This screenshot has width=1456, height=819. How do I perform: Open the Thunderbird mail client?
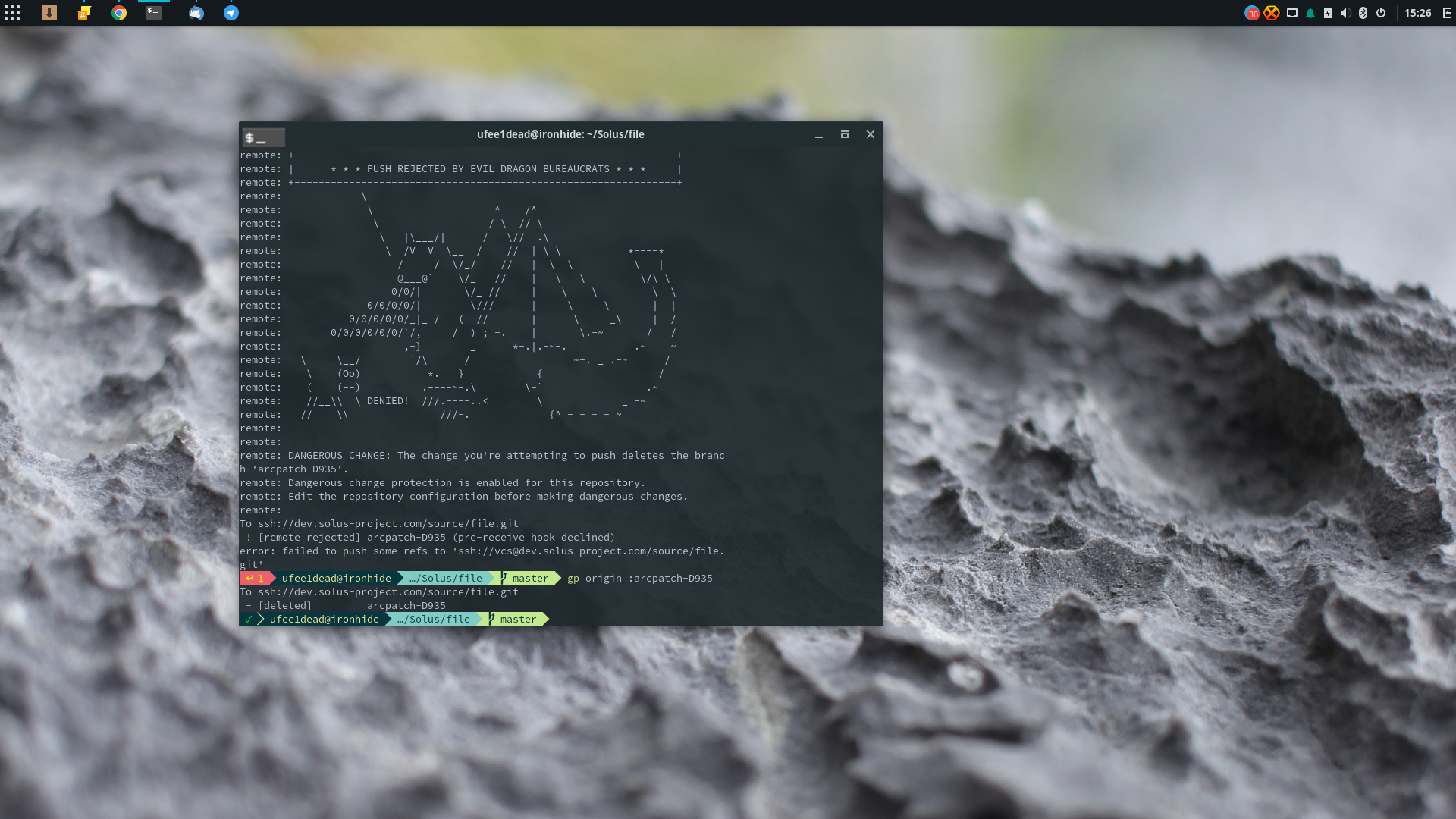pos(196,13)
